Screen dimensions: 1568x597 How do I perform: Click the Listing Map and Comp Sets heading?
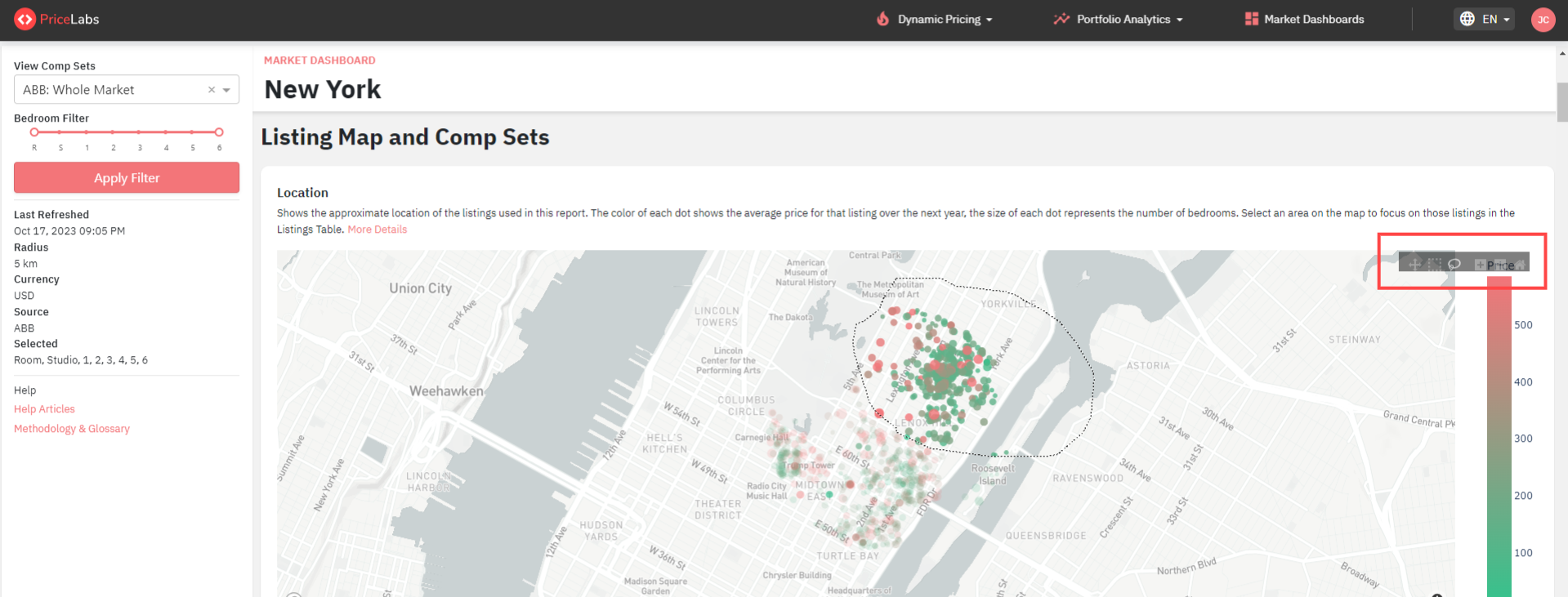[405, 136]
